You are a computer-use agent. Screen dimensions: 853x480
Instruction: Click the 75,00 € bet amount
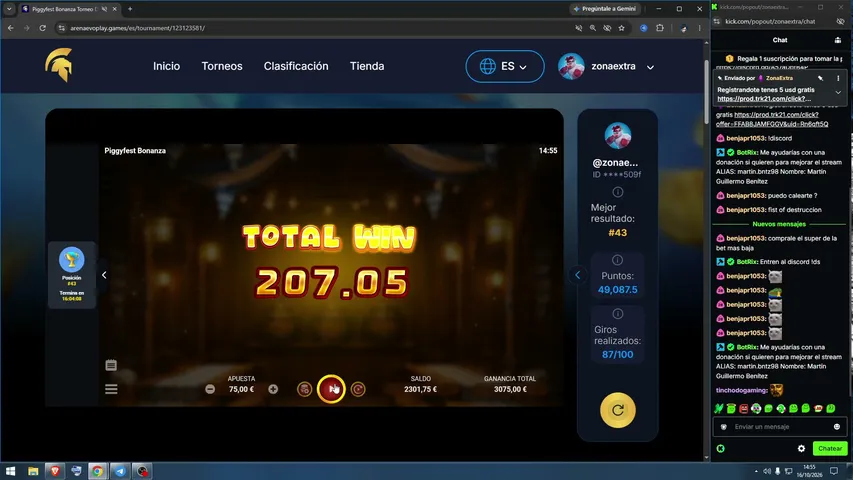click(x=241, y=389)
